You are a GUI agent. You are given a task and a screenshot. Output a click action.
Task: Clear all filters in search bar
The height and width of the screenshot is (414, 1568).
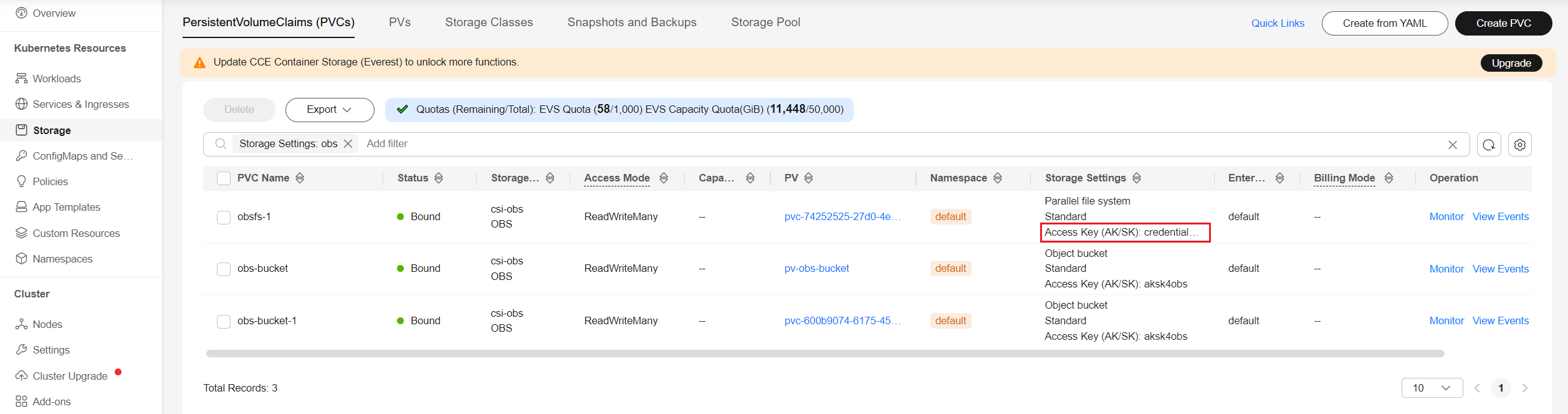(x=1453, y=145)
